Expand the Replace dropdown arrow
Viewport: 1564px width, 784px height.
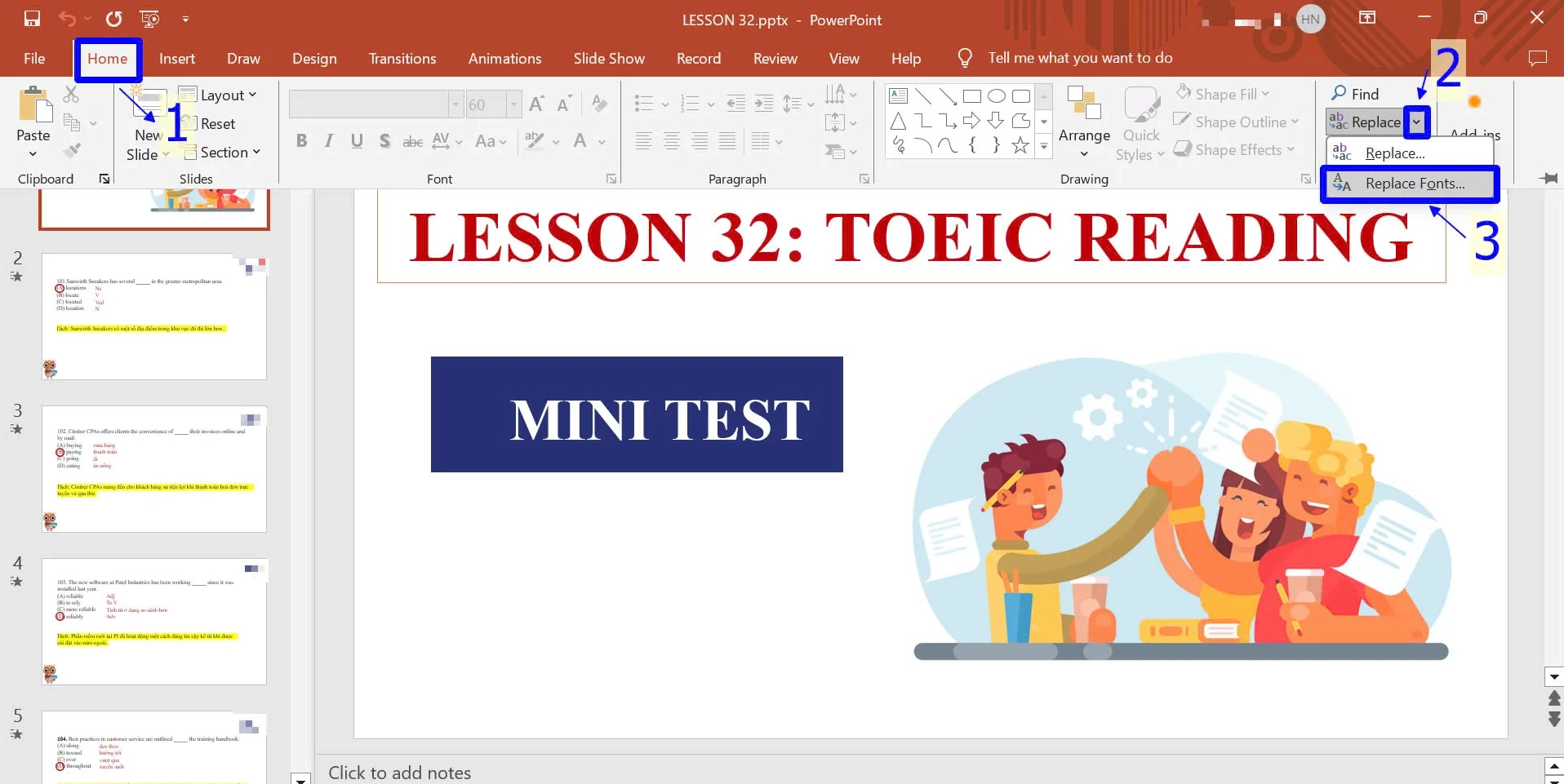(x=1417, y=122)
